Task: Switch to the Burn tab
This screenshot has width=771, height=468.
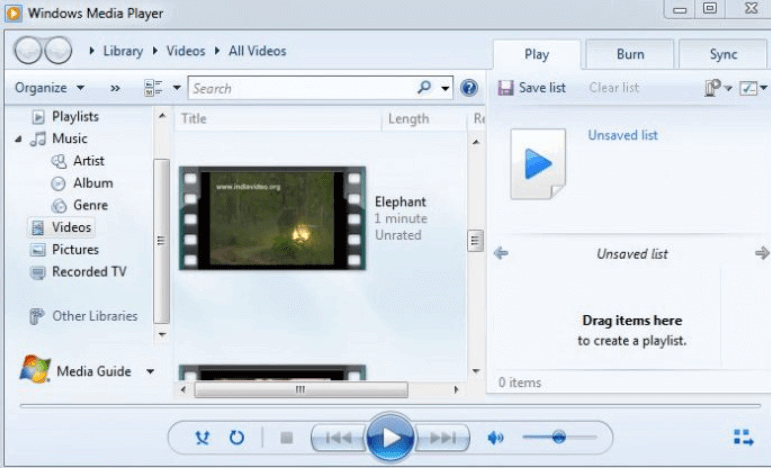Action: coord(630,54)
